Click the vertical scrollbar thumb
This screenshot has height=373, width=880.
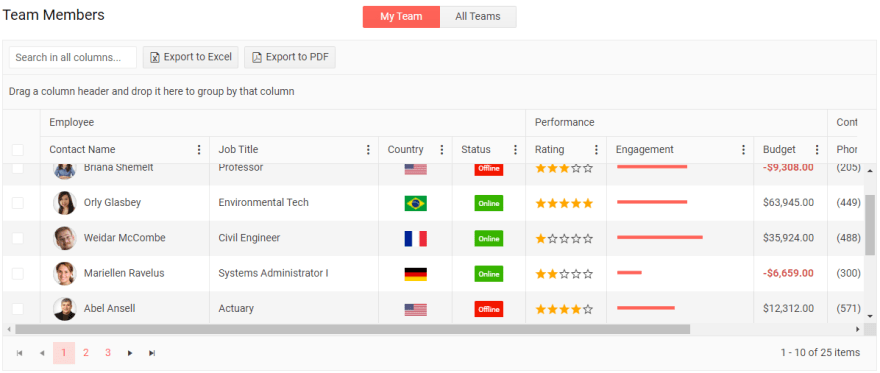(x=870, y=225)
